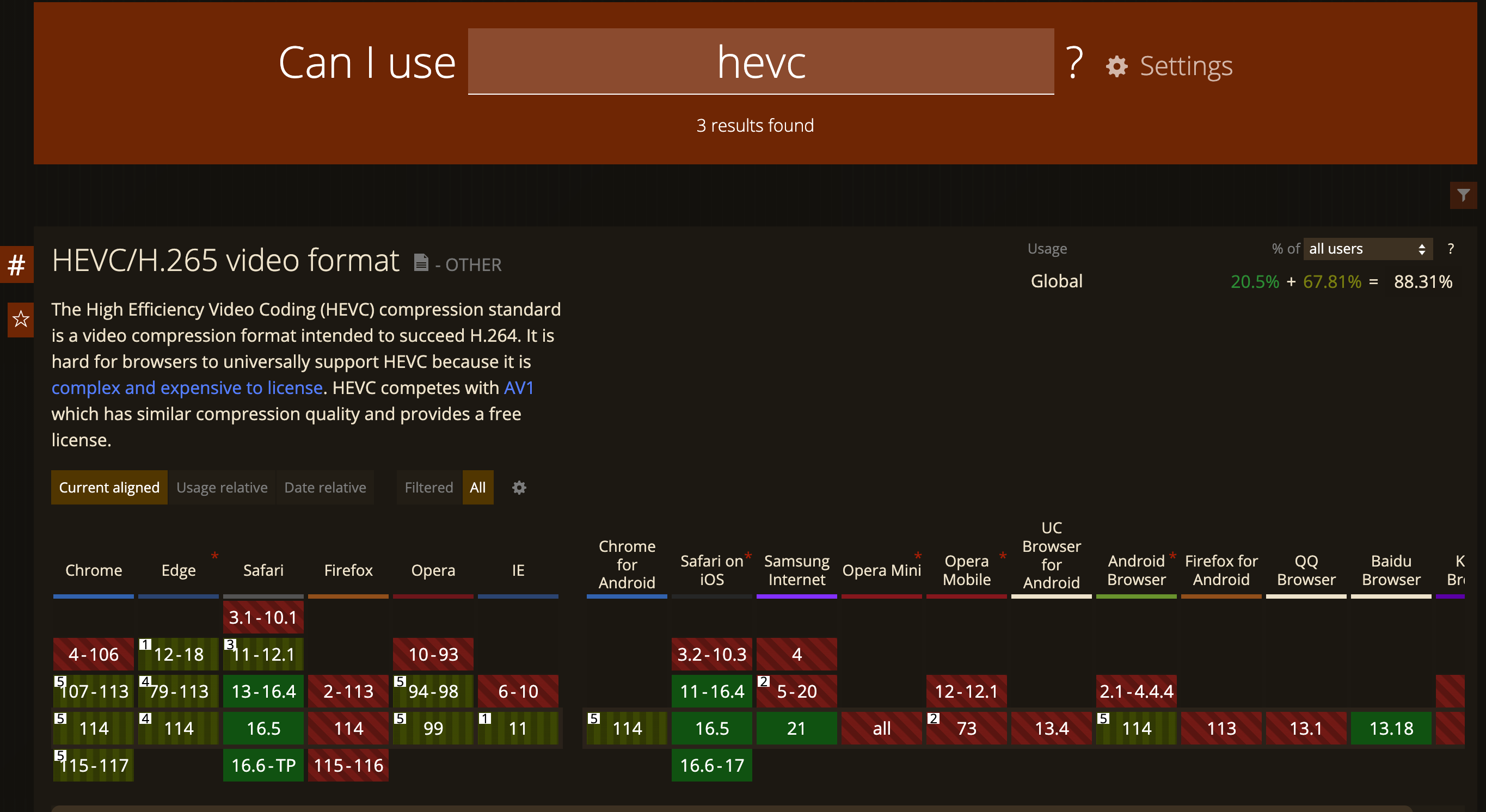1486x812 pixels.
Task: Click note 1 marker on Edge 12-18
Action: click(145, 644)
